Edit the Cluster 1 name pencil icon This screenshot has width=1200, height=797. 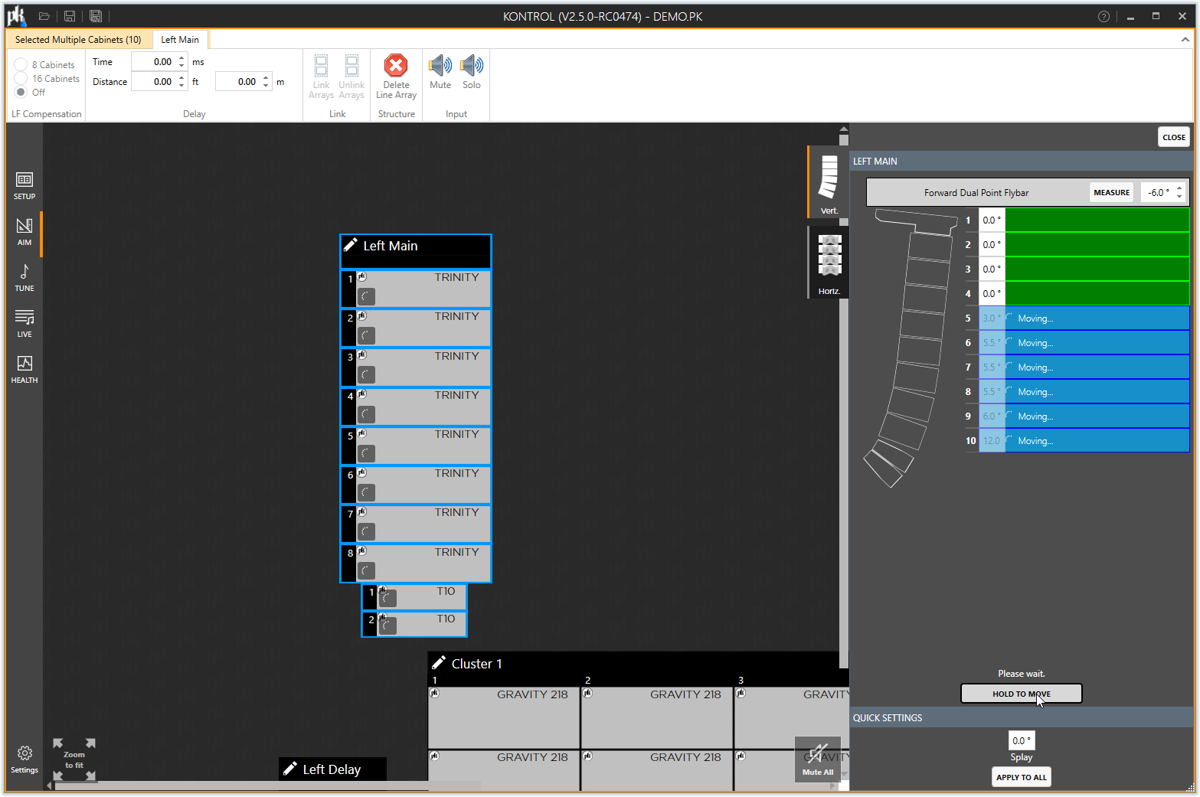point(438,663)
